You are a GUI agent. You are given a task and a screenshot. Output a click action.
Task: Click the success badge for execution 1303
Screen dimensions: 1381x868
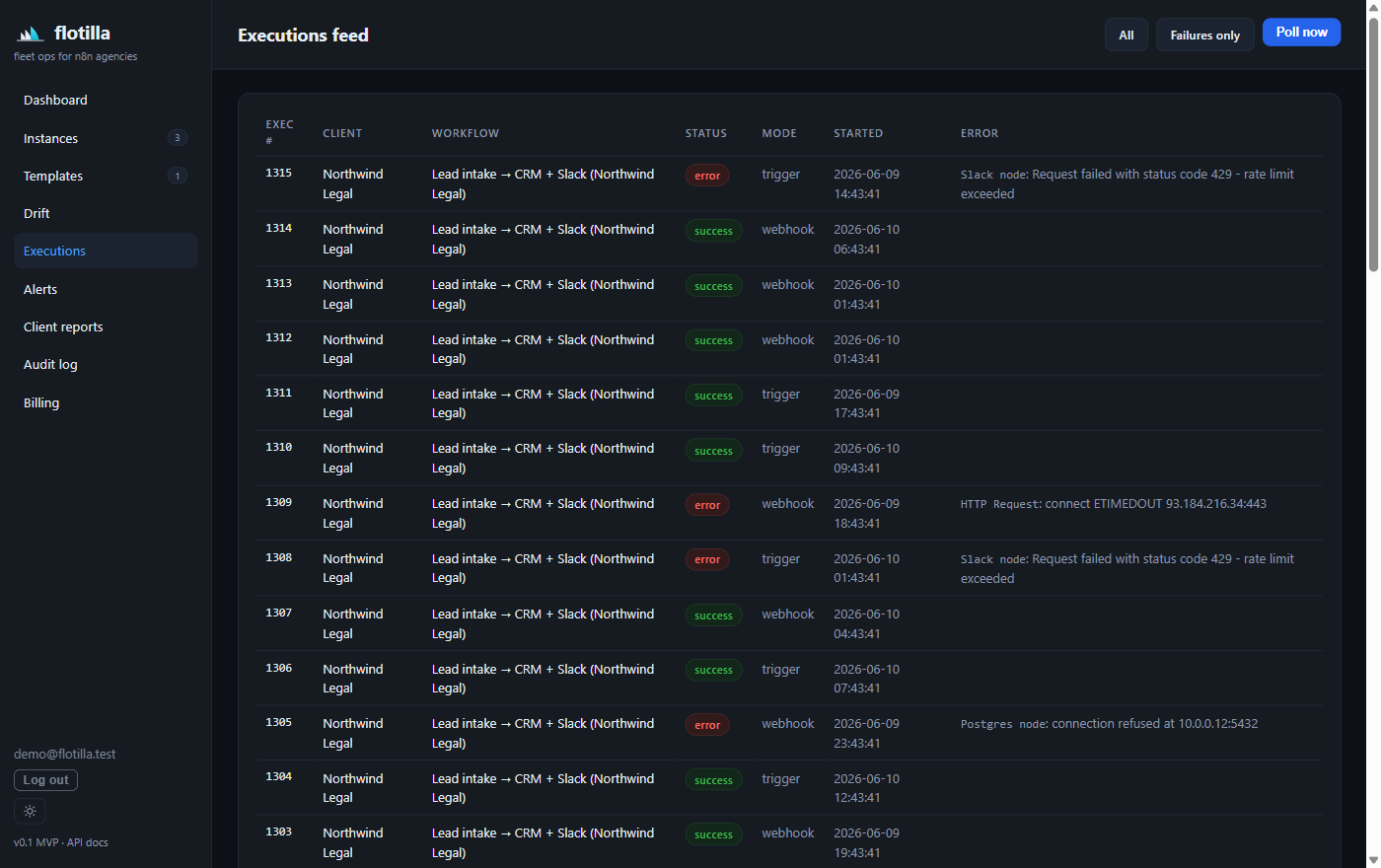point(713,834)
